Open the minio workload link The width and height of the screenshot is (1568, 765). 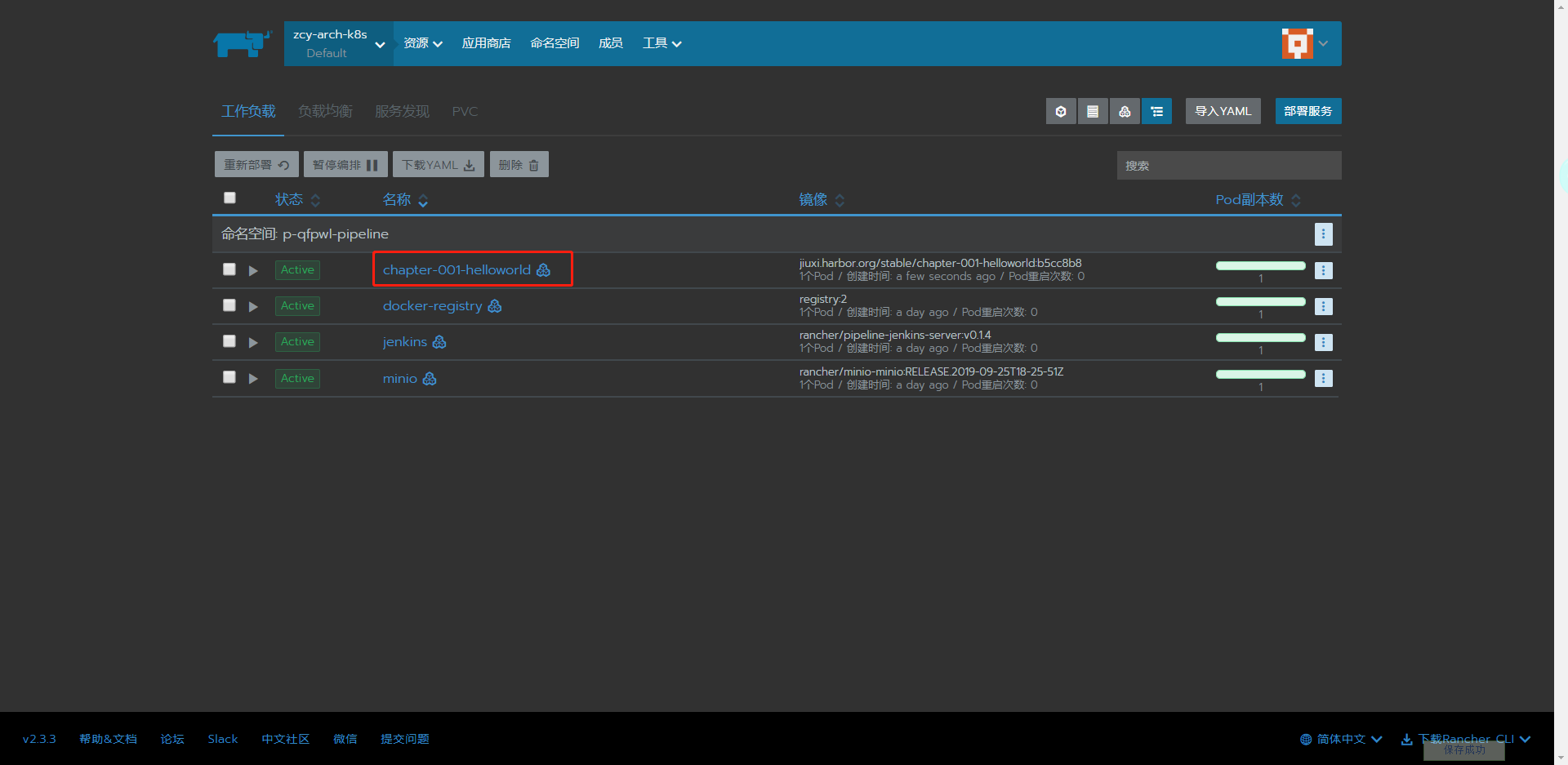point(400,379)
